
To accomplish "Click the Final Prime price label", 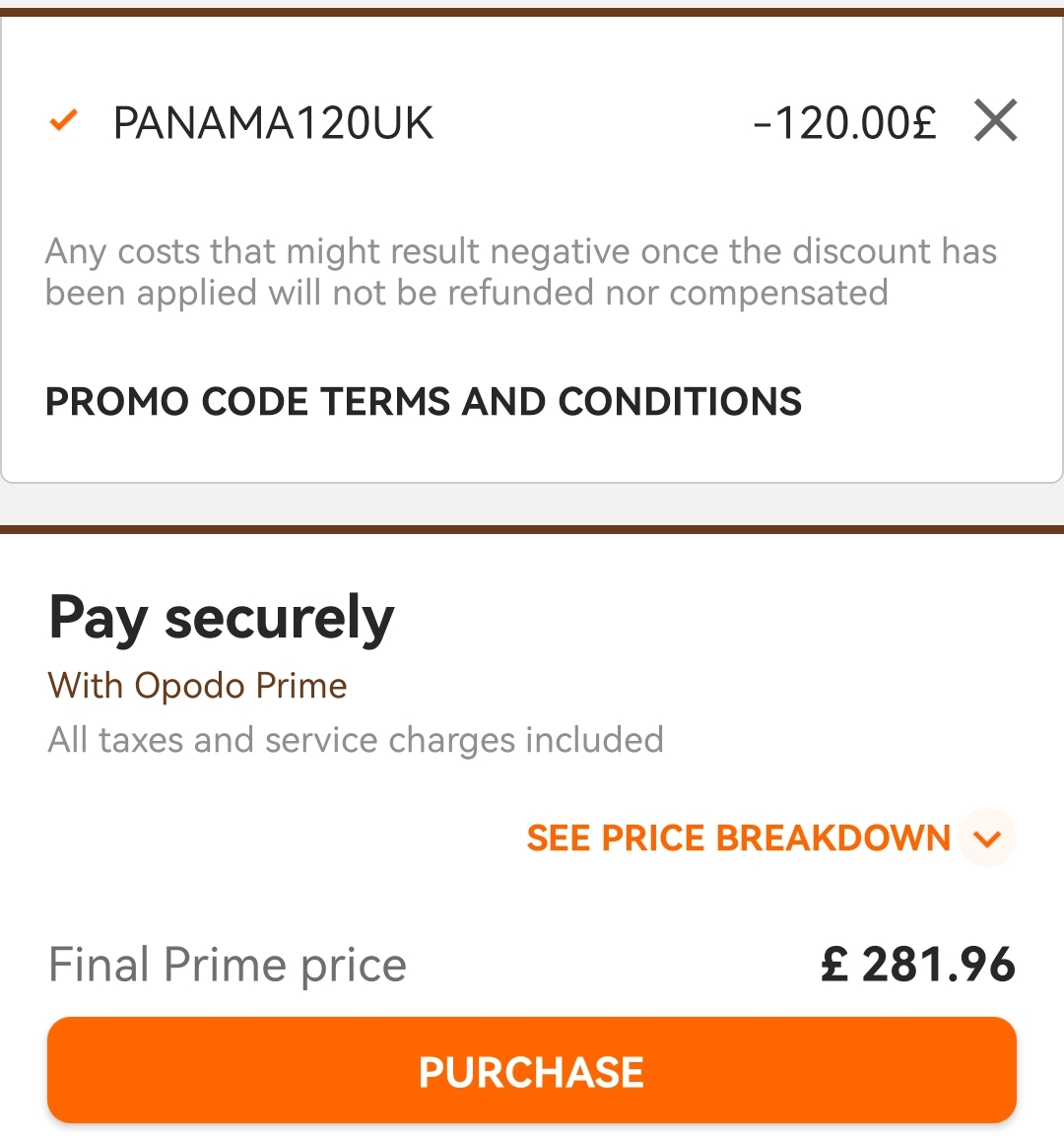I will pyautogui.click(x=228, y=966).
